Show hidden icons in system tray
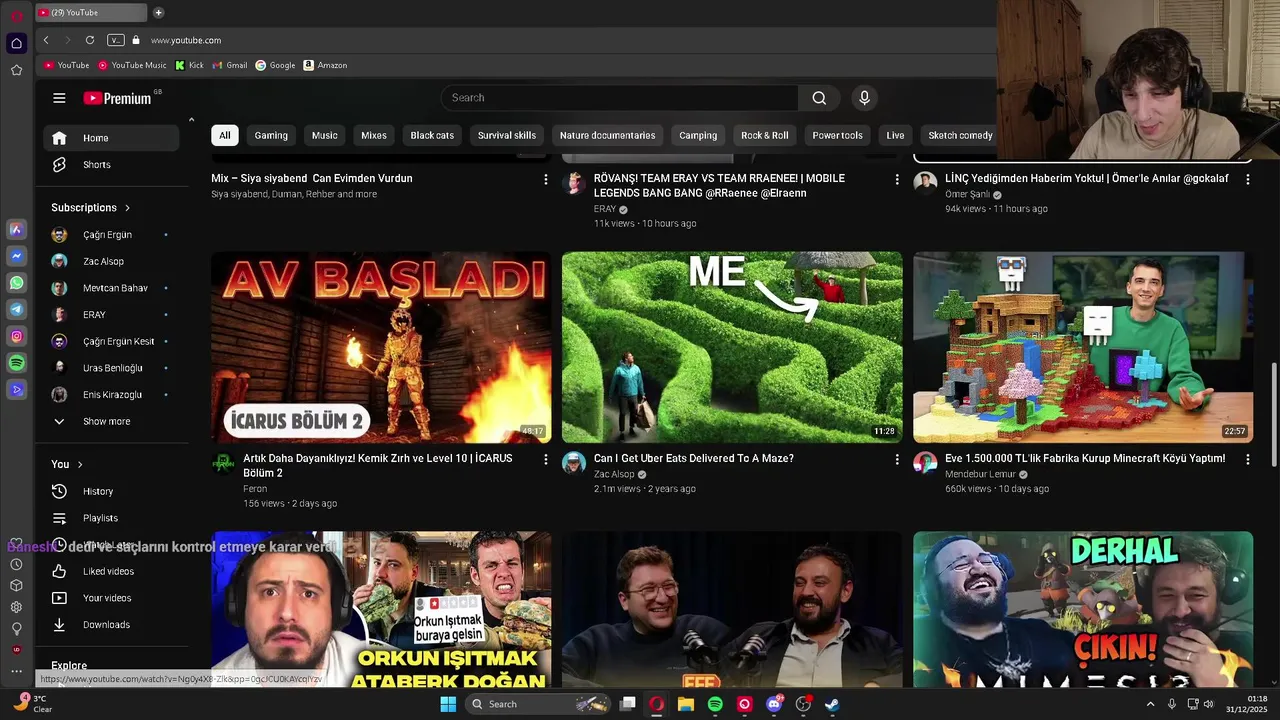Screen dimensions: 1280x720 point(1150,704)
